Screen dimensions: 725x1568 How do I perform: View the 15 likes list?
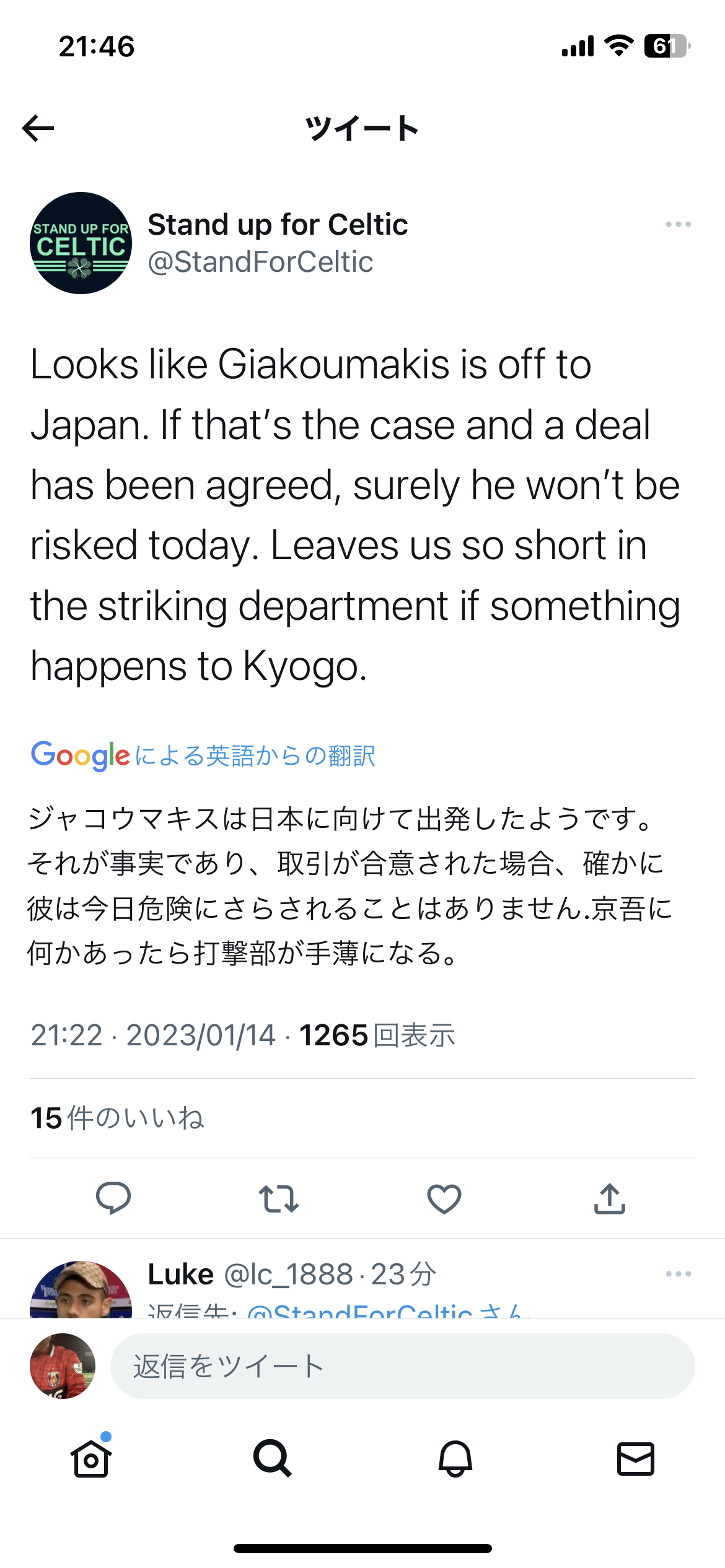tap(118, 1118)
